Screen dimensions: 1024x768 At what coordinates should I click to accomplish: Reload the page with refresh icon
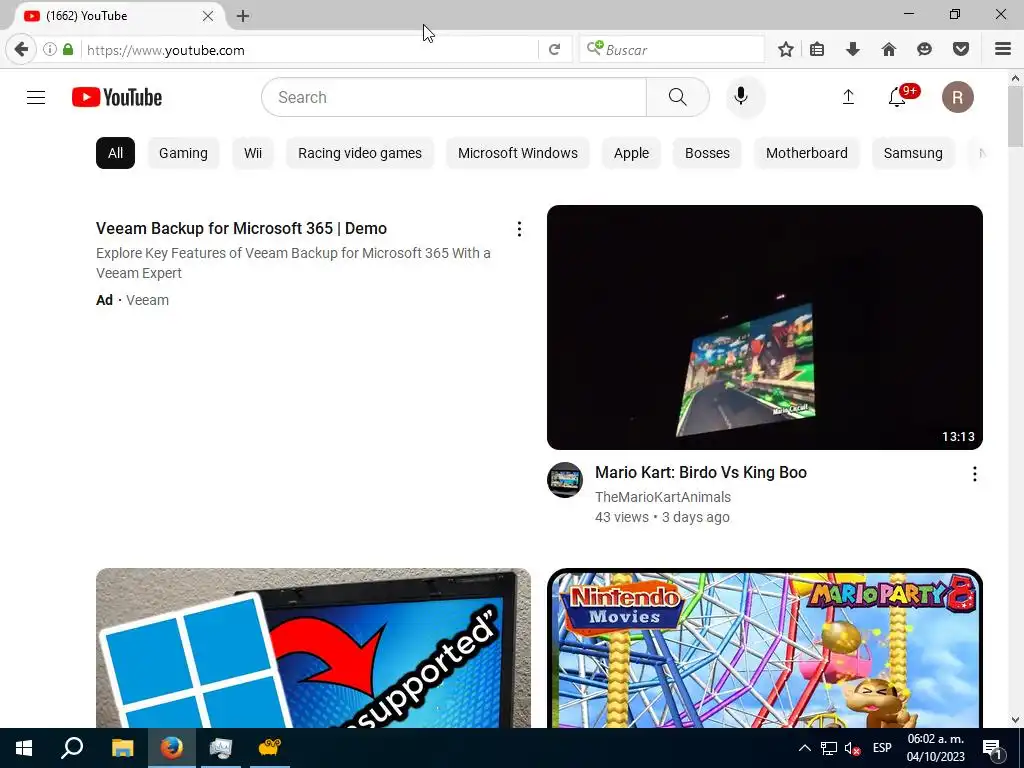554,50
